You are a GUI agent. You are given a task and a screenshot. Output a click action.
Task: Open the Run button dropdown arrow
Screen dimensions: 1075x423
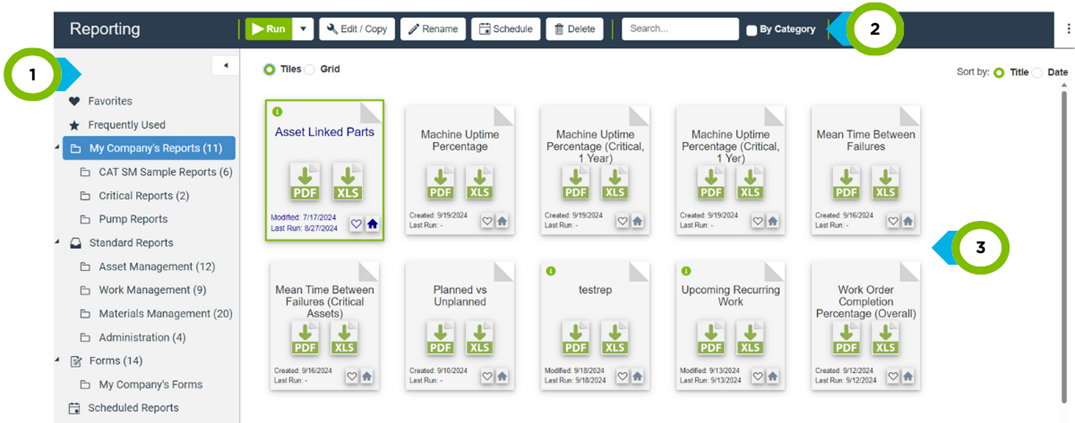(x=303, y=29)
